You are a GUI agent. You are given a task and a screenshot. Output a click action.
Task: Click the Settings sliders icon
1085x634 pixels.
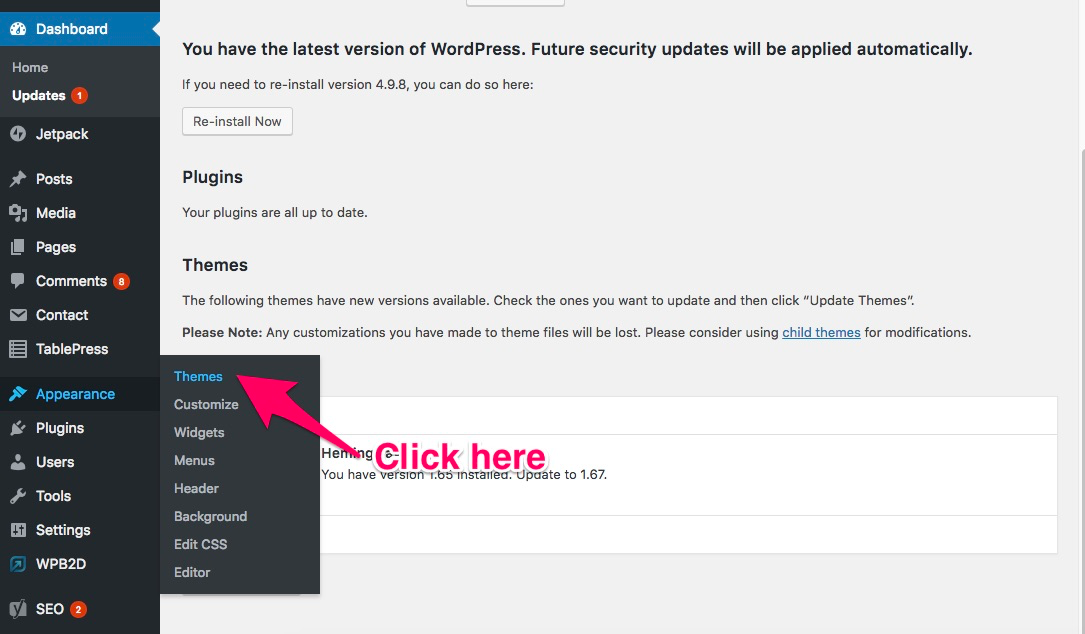pyautogui.click(x=18, y=530)
